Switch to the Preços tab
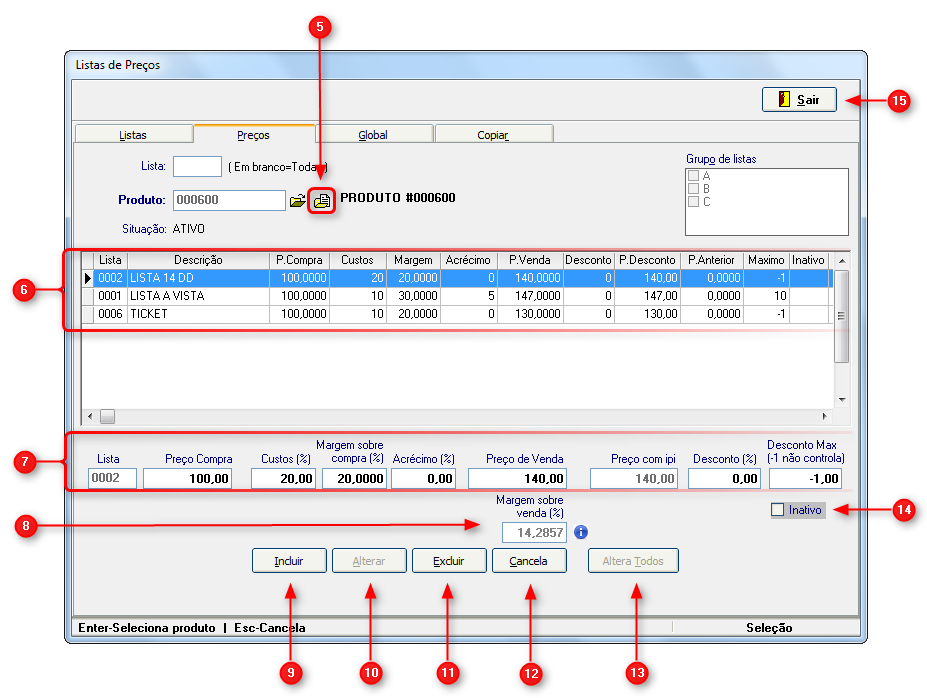Viewport: 927px width, 698px height. (254, 134)
